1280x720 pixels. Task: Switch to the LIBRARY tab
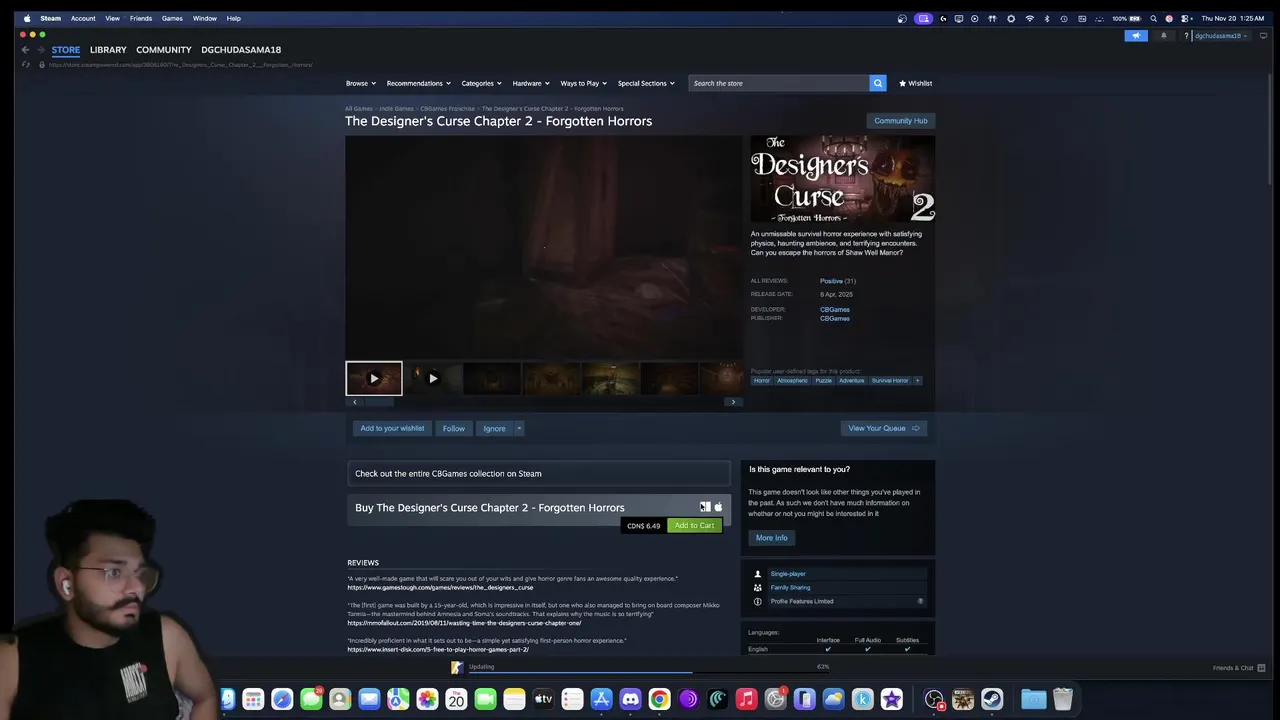click(x=108, y=49)
